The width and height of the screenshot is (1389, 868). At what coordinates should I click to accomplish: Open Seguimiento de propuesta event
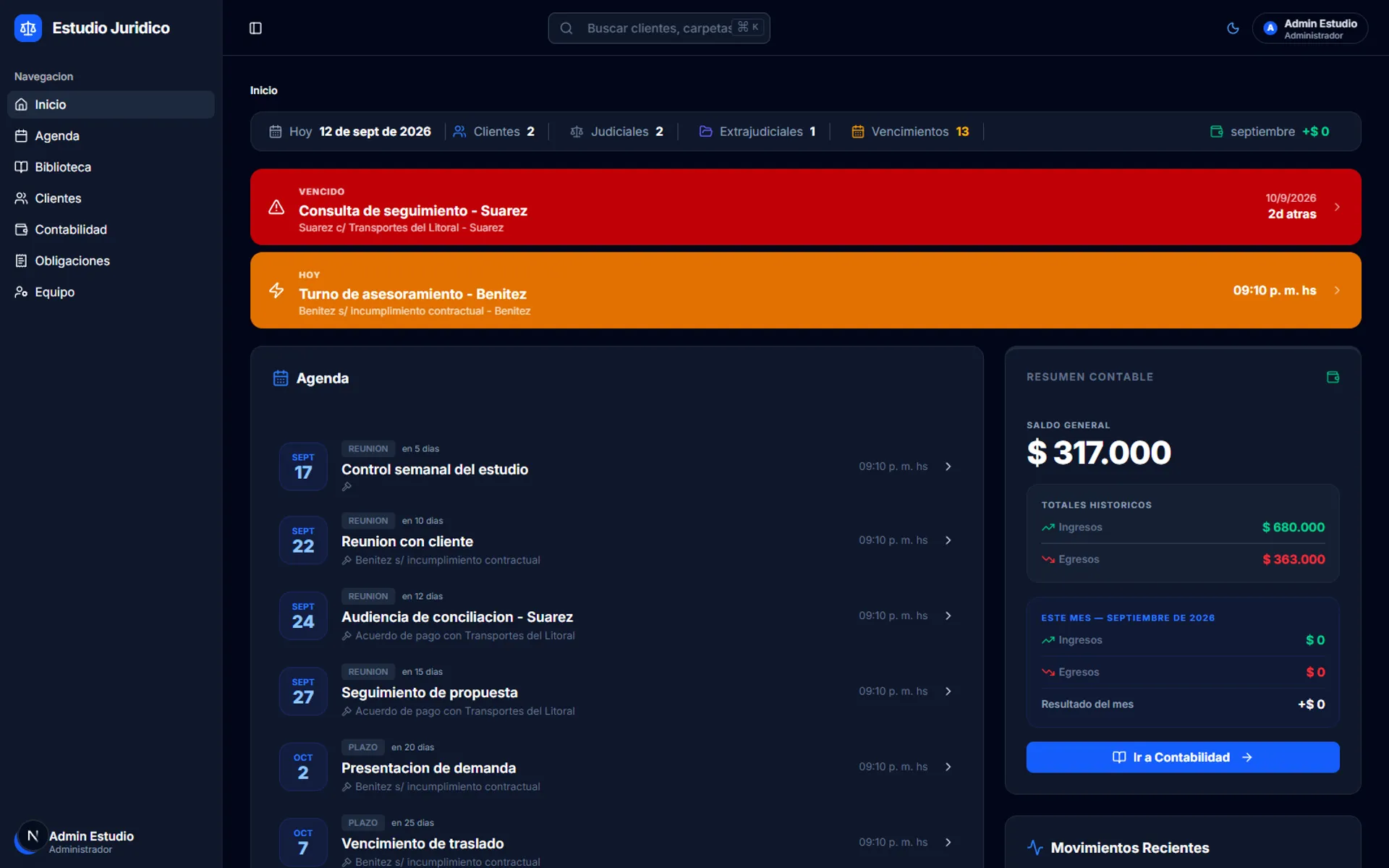coord(616,692)
